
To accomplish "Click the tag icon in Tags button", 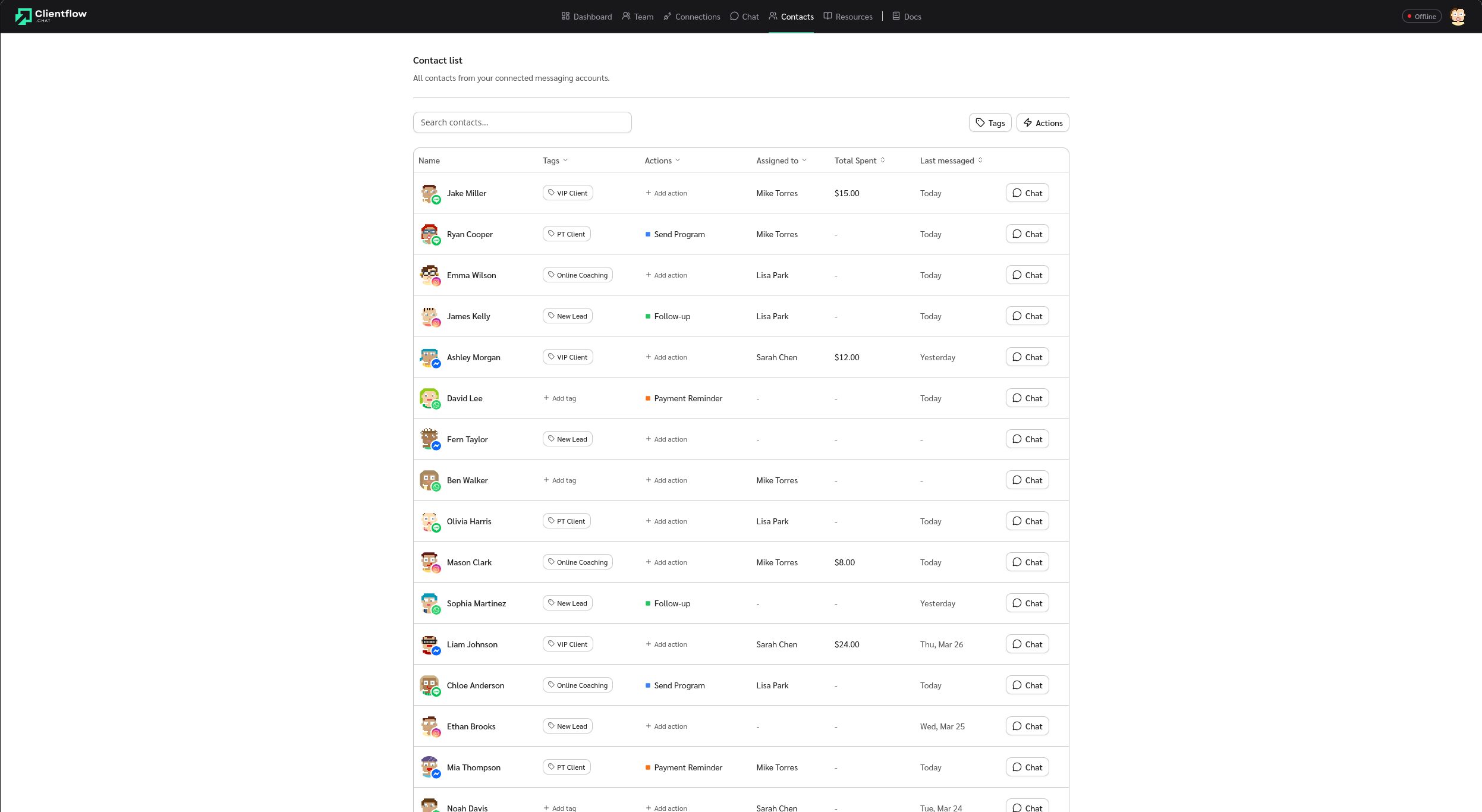I will pyautogui.click(x=980, y=122).
